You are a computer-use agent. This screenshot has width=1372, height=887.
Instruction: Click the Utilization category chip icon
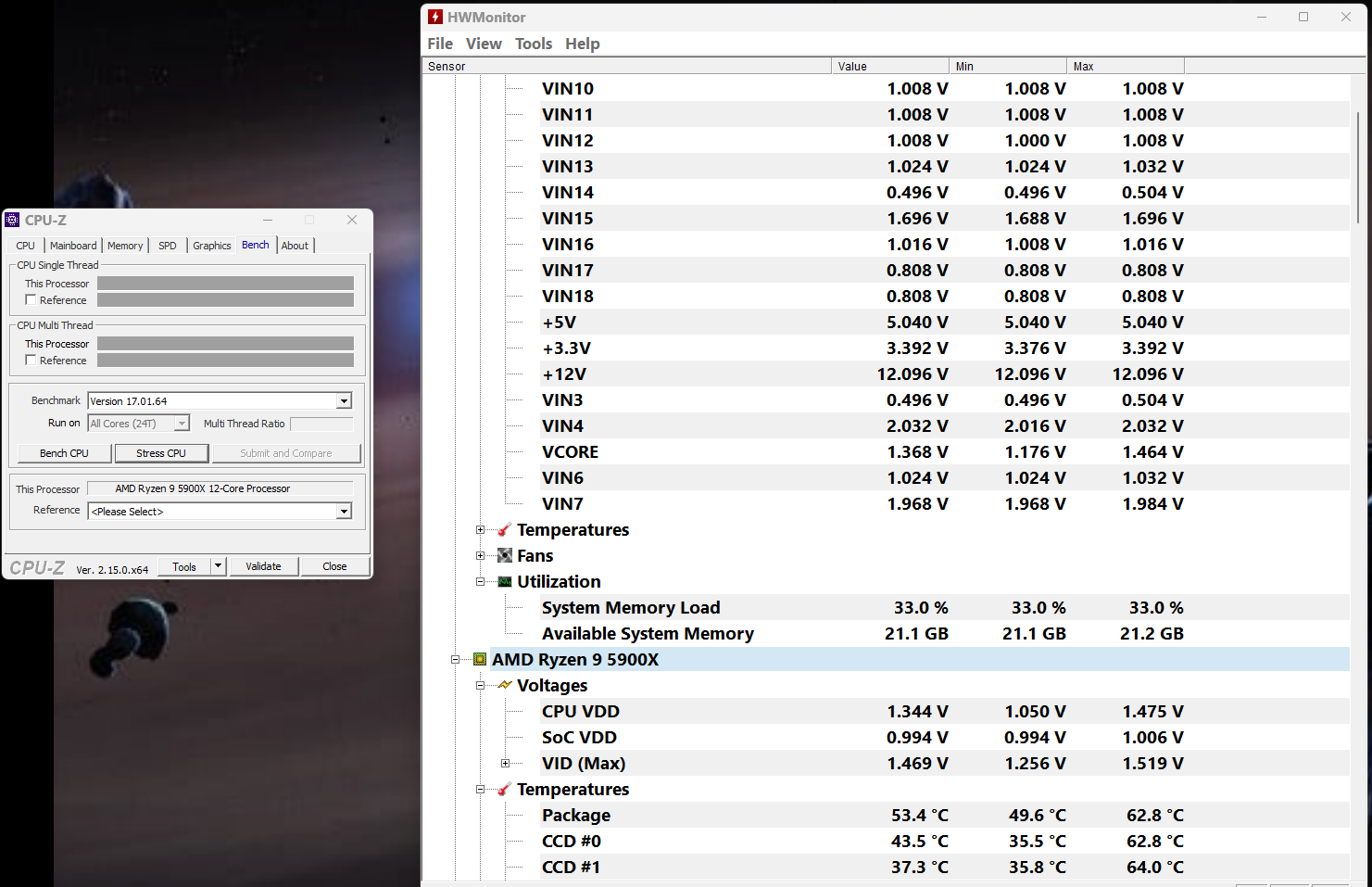click(x=505, y=582)
